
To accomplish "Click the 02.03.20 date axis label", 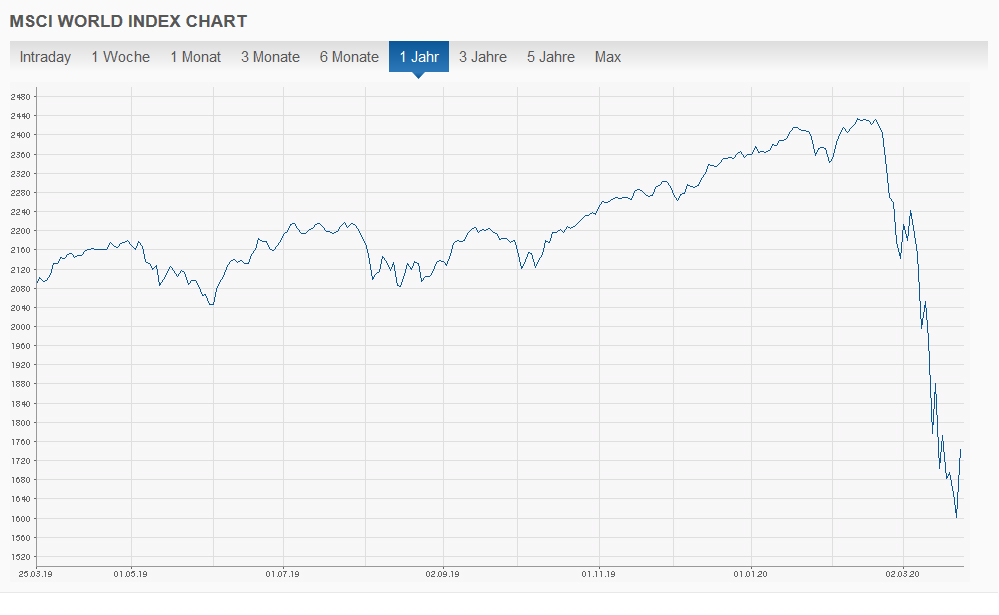I will pos(903,574).
